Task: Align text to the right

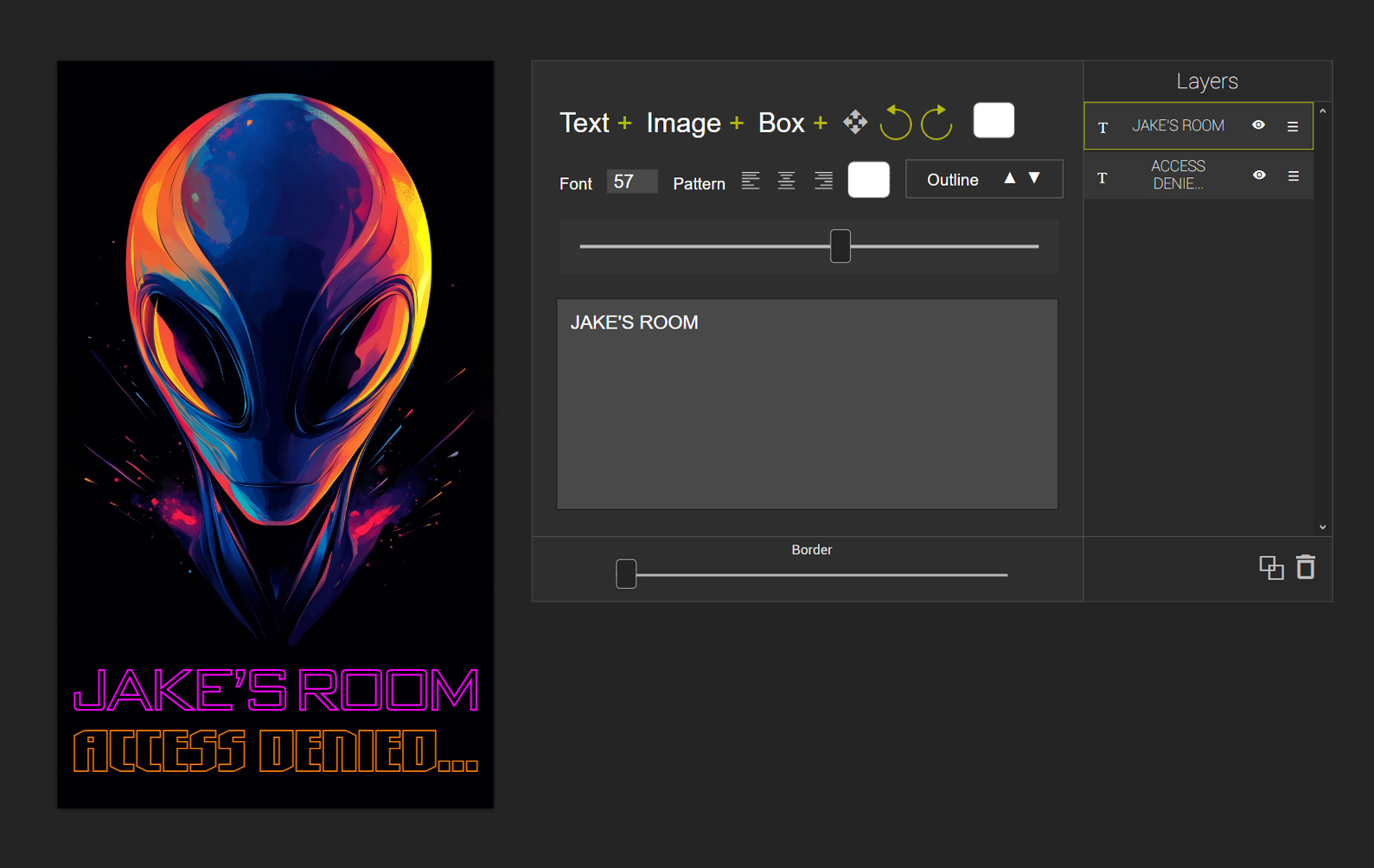Action: 823,181
